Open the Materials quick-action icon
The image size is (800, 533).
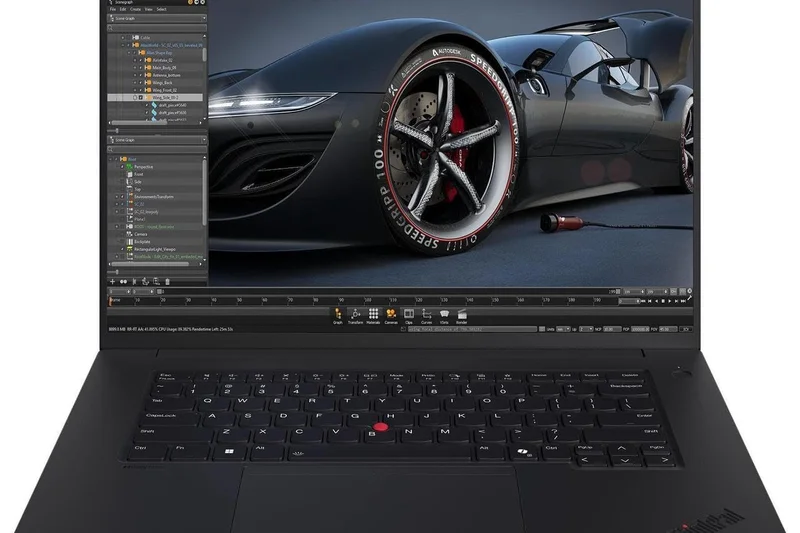click(x=373, y=314)
